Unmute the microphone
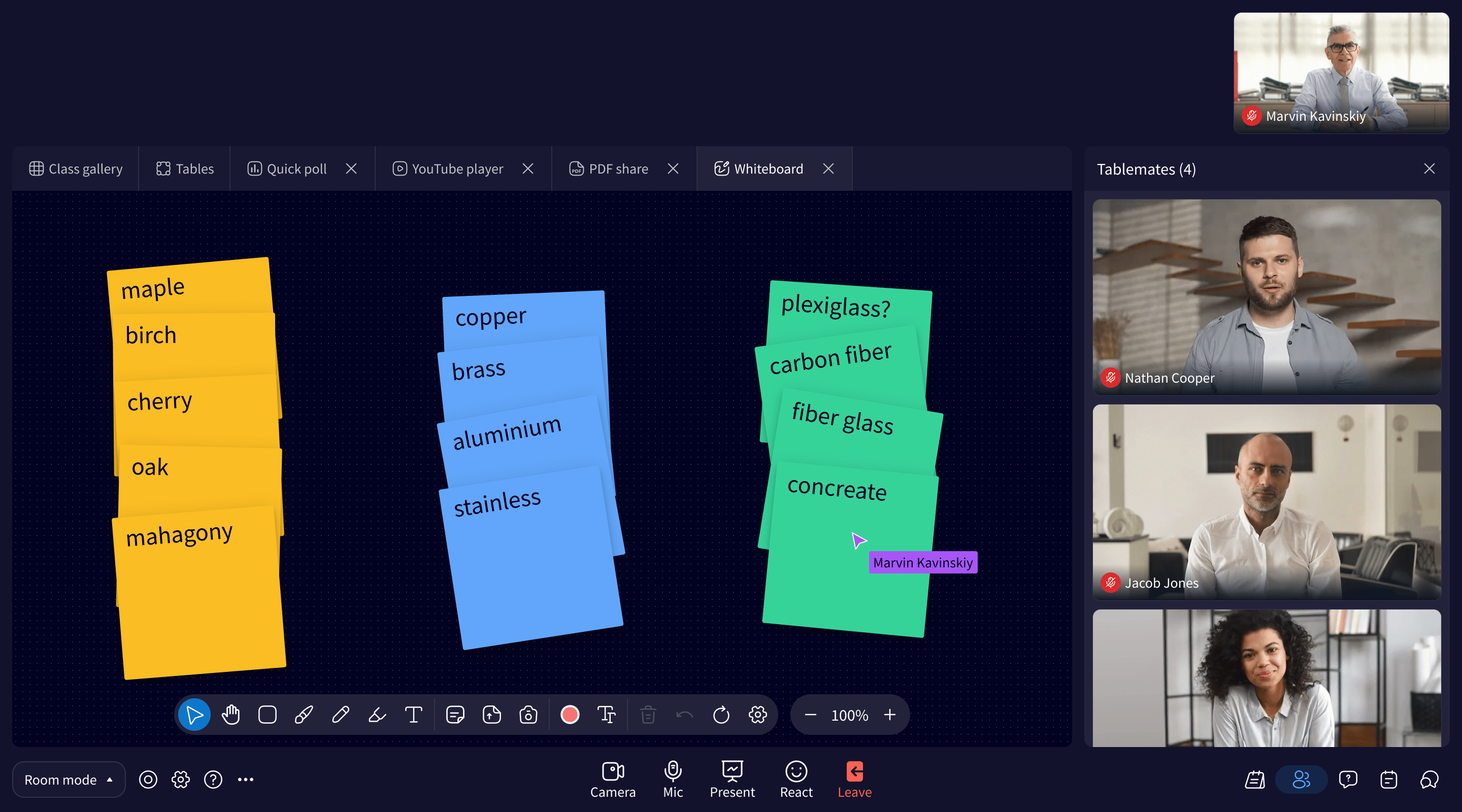The width and height of the screenshot is (1462, 812). coord(673,779)
